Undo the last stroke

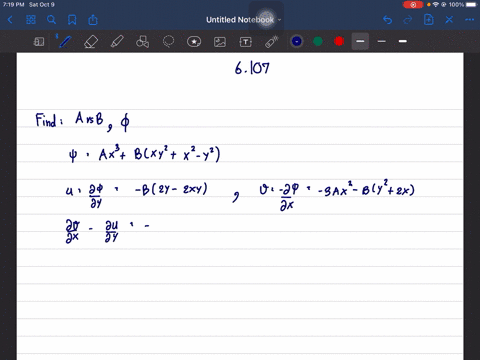click(387, 20)
